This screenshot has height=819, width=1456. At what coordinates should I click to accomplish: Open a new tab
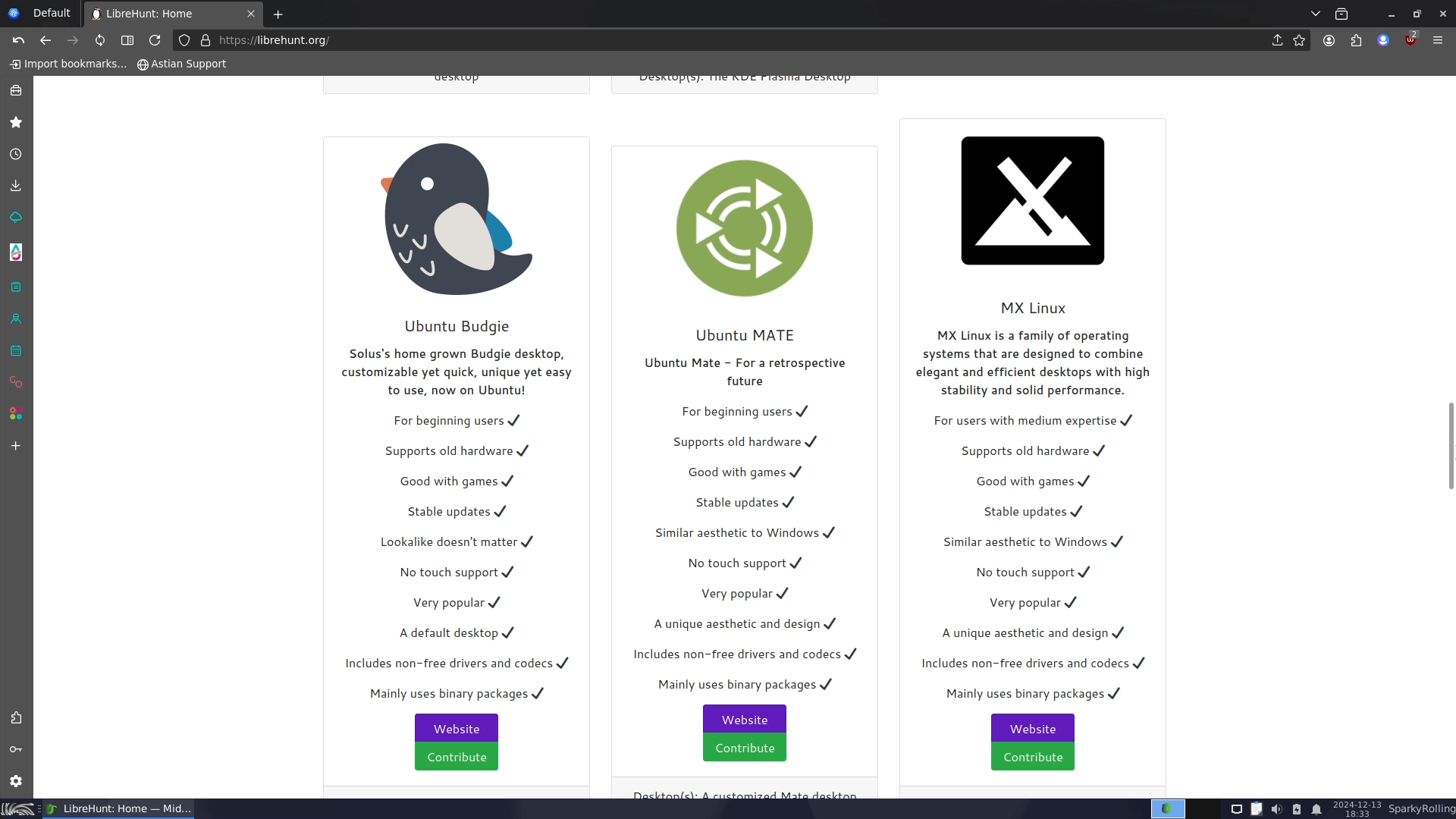[278, 14]
